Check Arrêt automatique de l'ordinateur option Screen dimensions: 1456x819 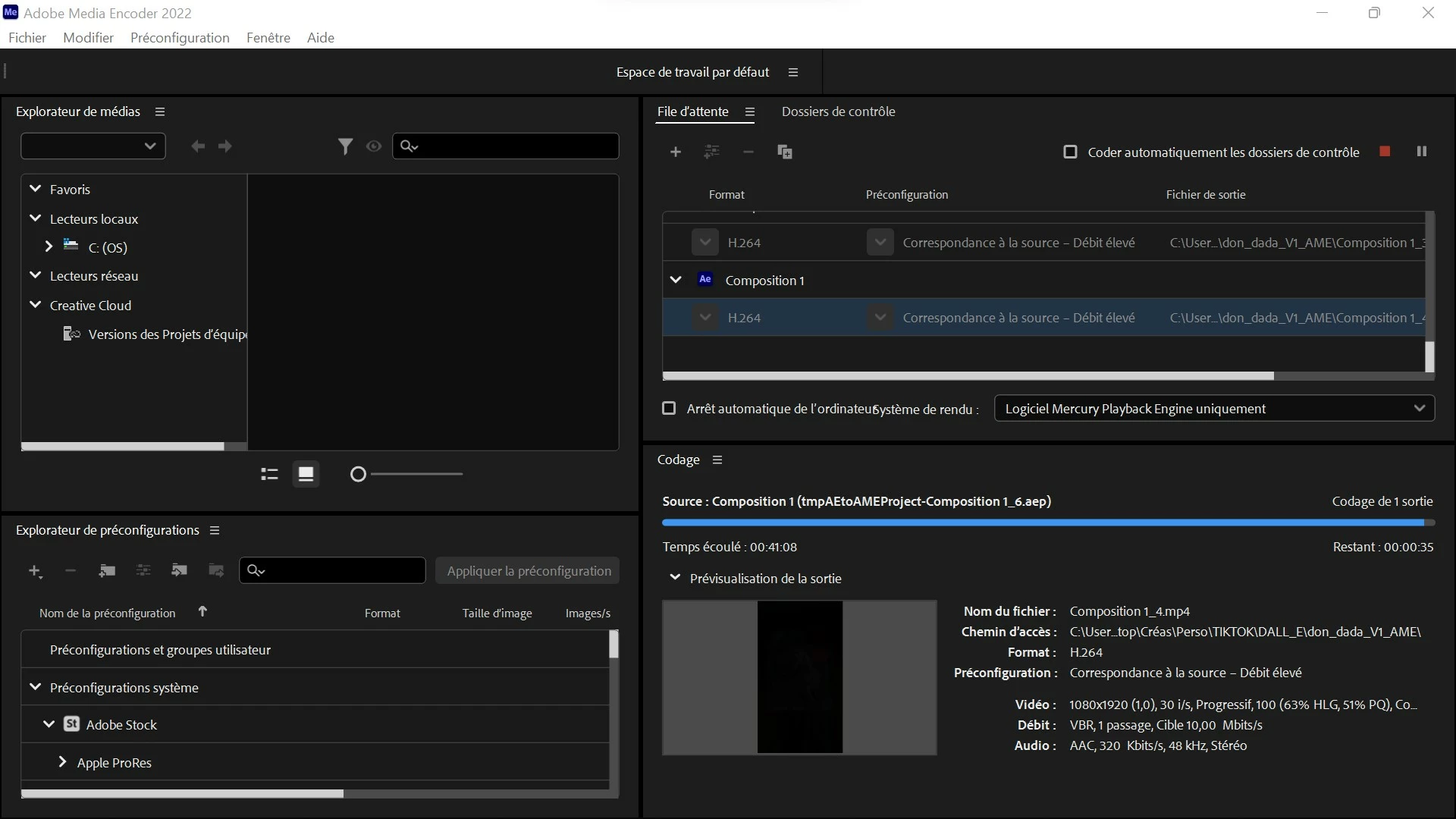pos(669,409)
